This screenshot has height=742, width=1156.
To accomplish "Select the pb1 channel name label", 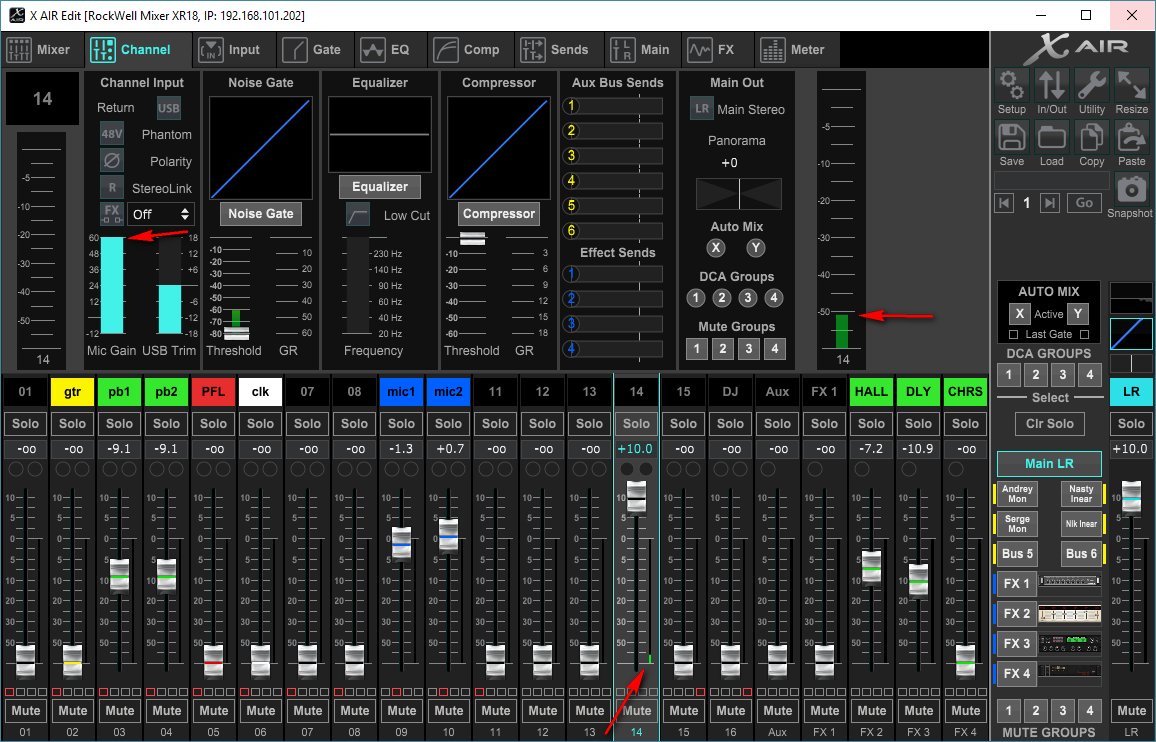I will tap(119, 392).
